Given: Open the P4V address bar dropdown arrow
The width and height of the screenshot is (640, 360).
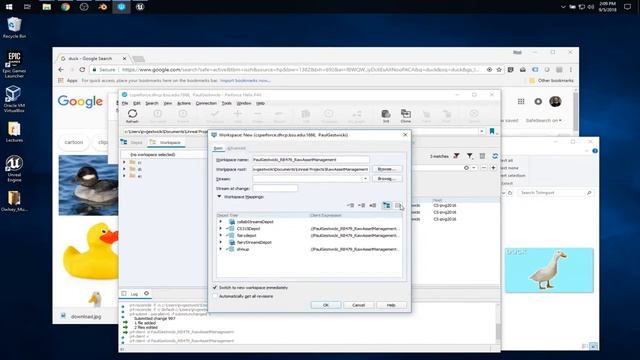Looking at the screenshot, I should click(x=482, y=131).
